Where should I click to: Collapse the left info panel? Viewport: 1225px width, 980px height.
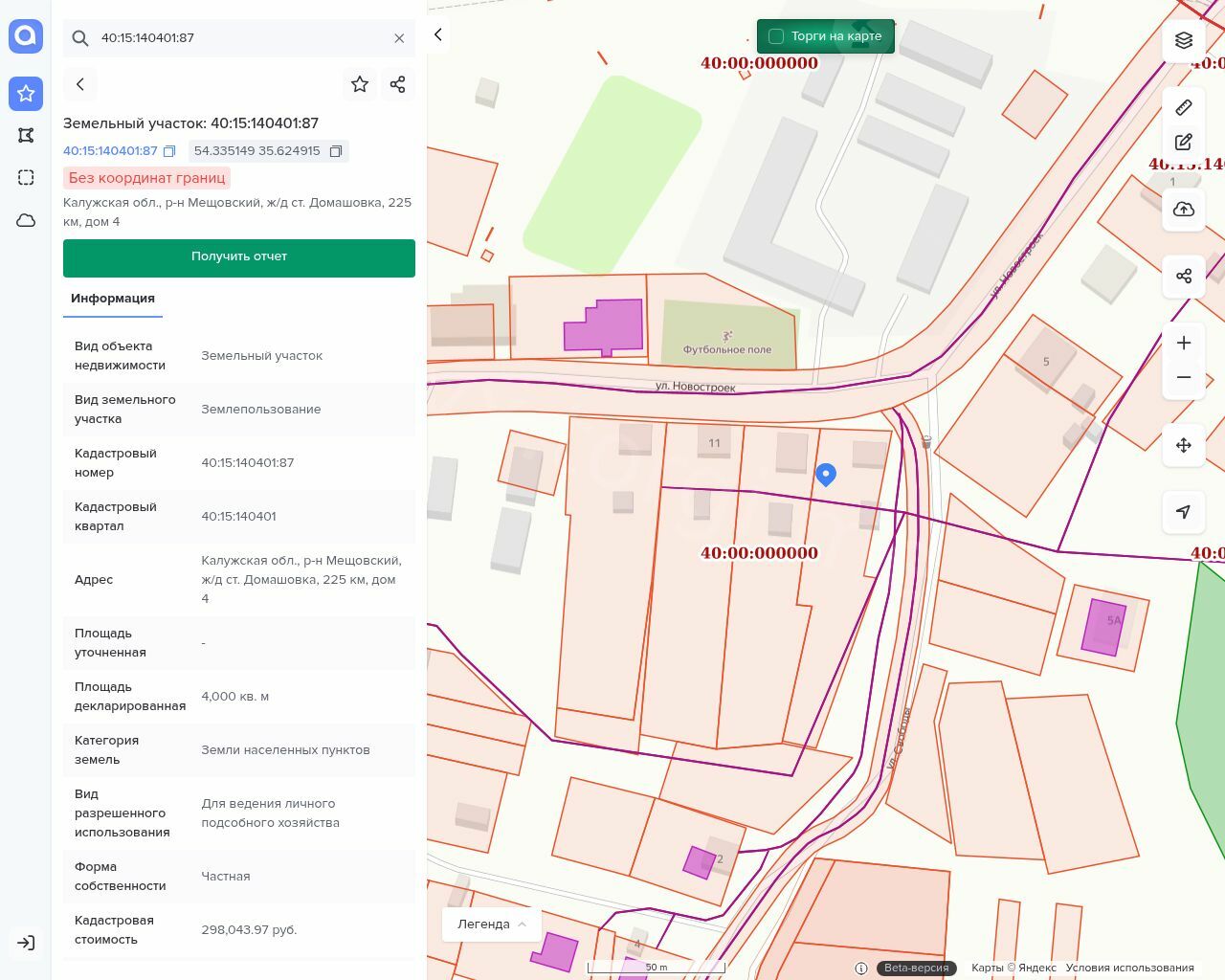click(438, 34)
